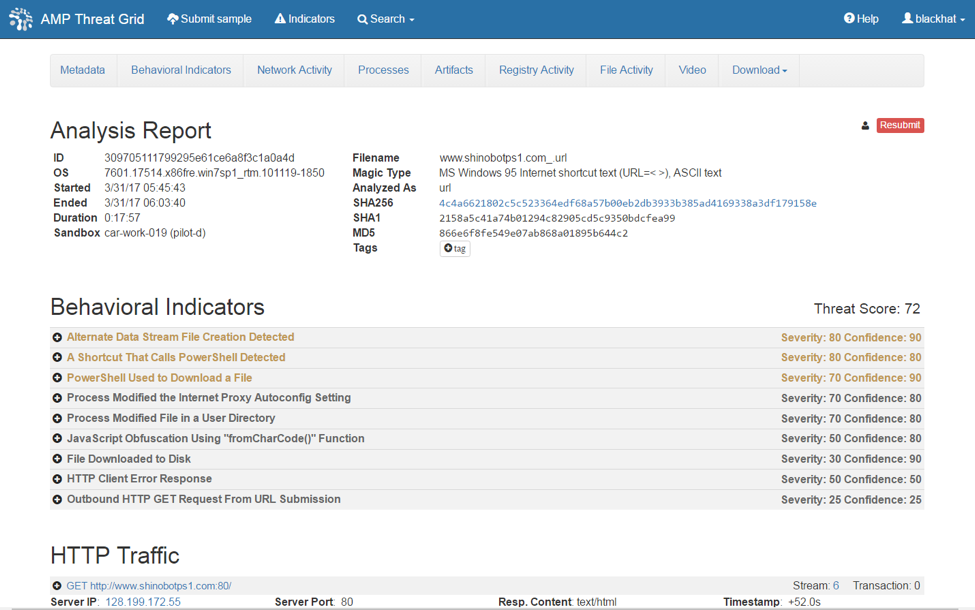Switch to the Network Activity tab
This screenshot has height=610, width=975.
click(x=294, y=70)
